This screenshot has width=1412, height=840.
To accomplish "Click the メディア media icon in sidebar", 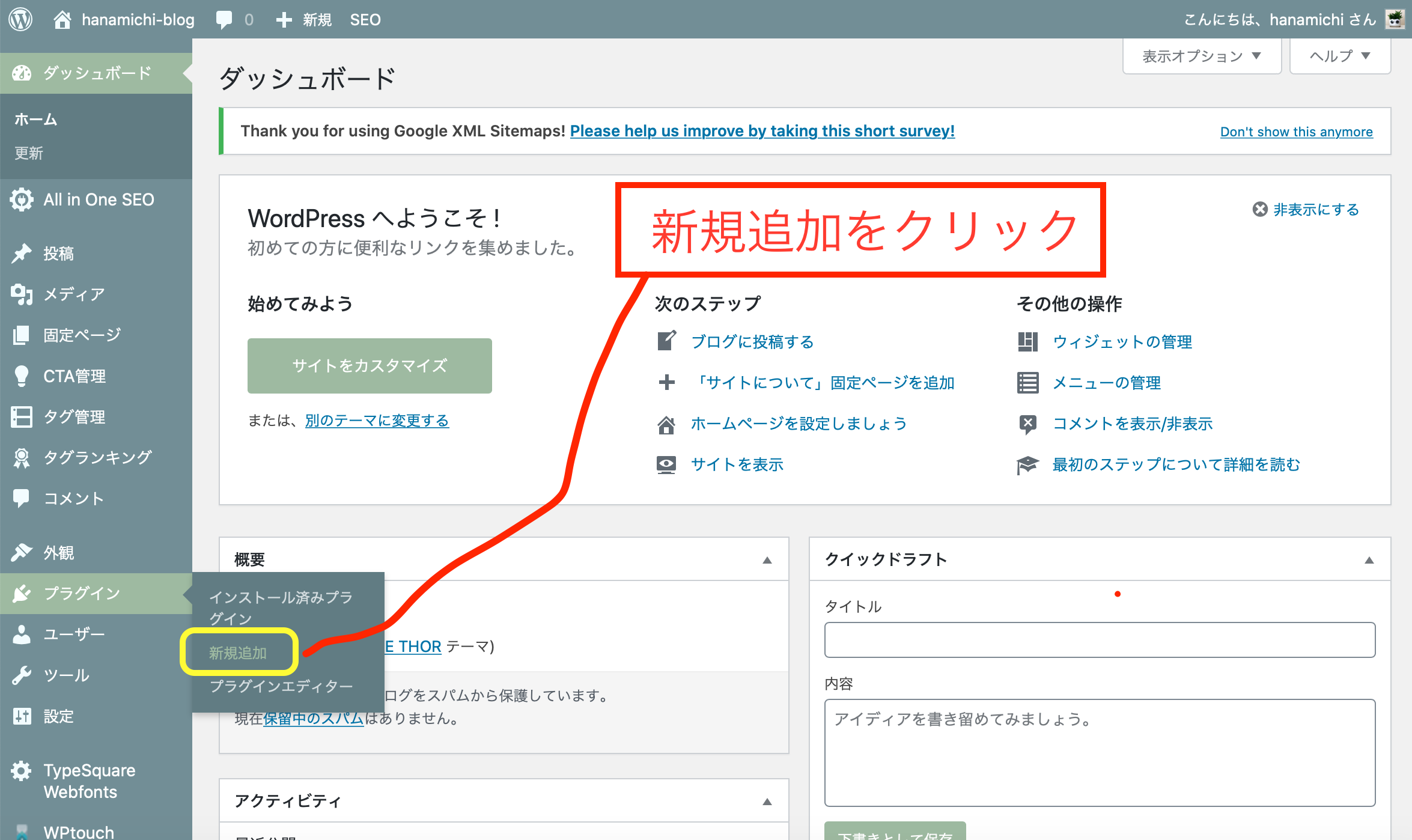I will [22, 294].
